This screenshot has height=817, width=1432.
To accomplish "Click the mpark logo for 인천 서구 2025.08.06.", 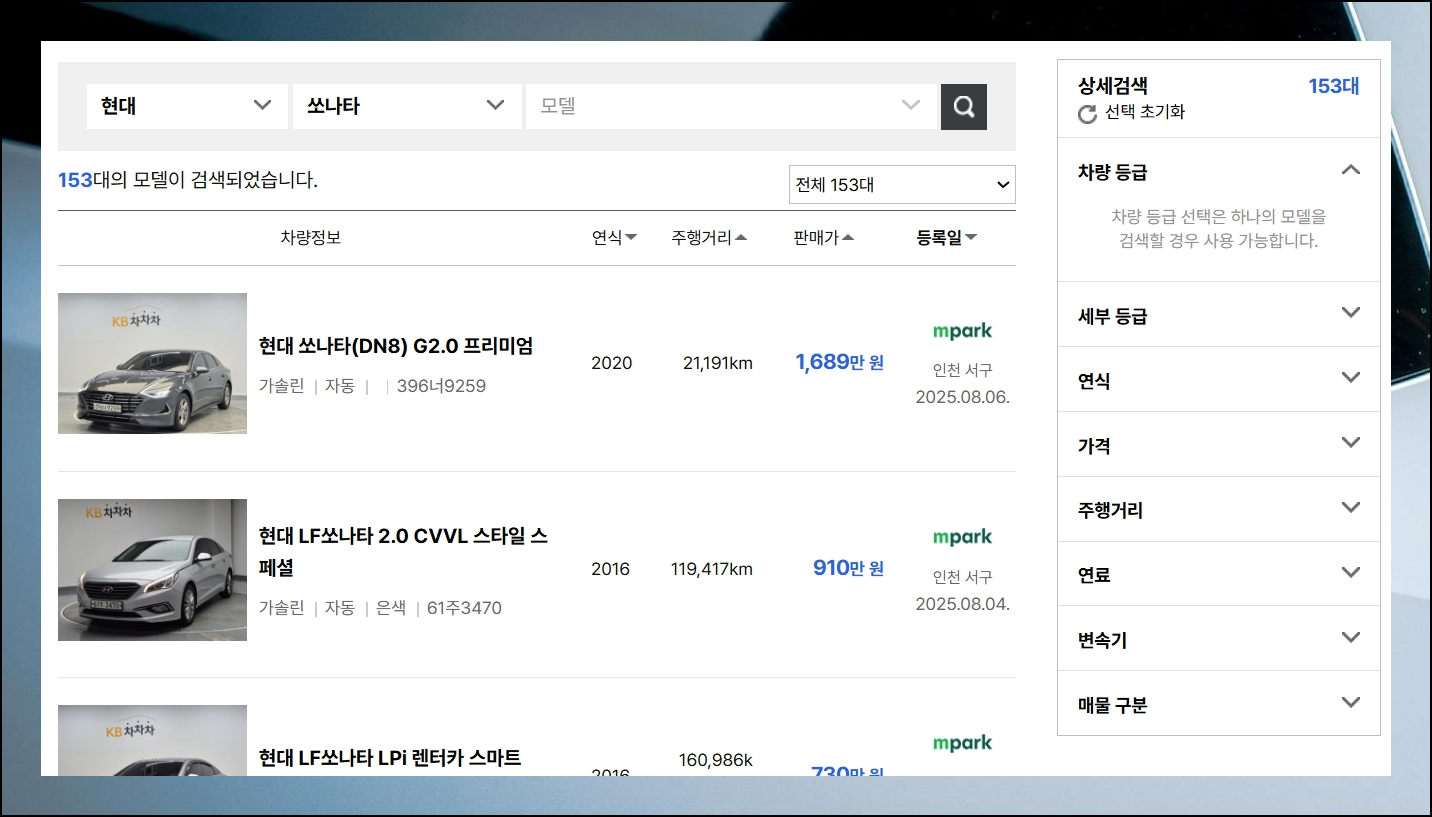I will 962,331.
